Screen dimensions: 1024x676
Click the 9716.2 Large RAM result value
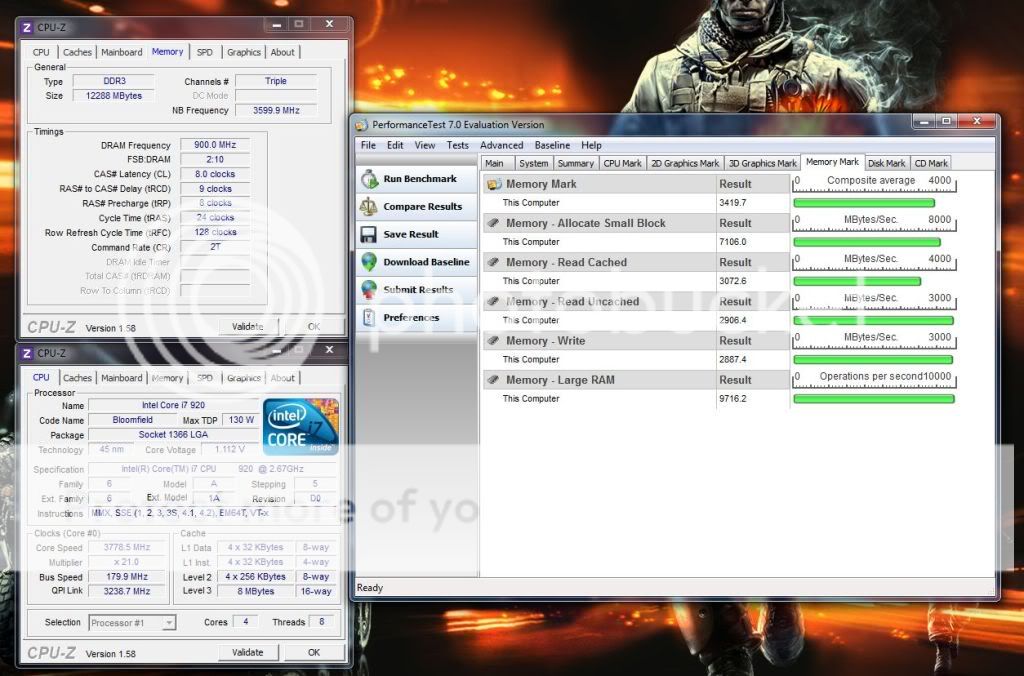pyautogui.click(x=733, y=399)
